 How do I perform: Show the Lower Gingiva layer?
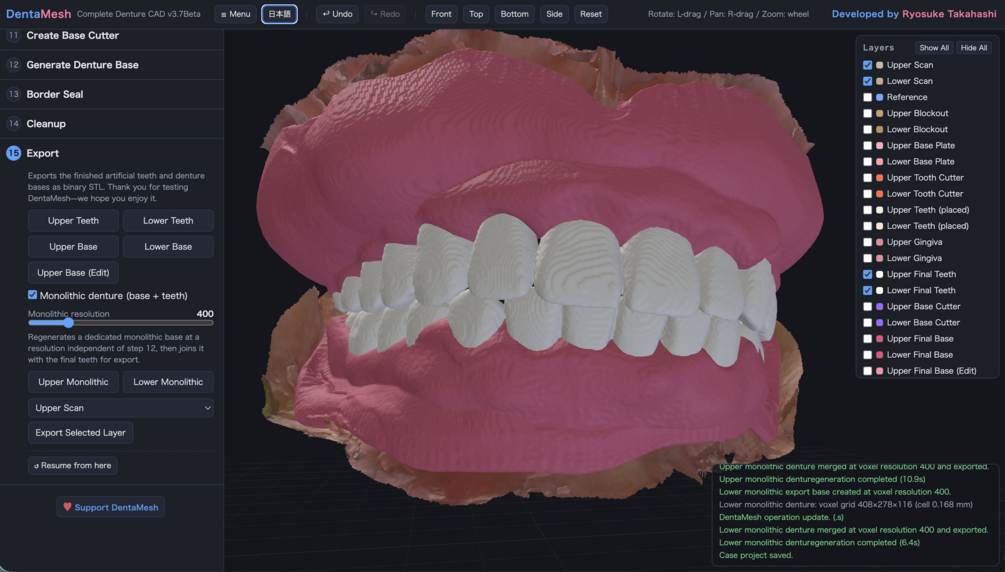tap(867, 258)
